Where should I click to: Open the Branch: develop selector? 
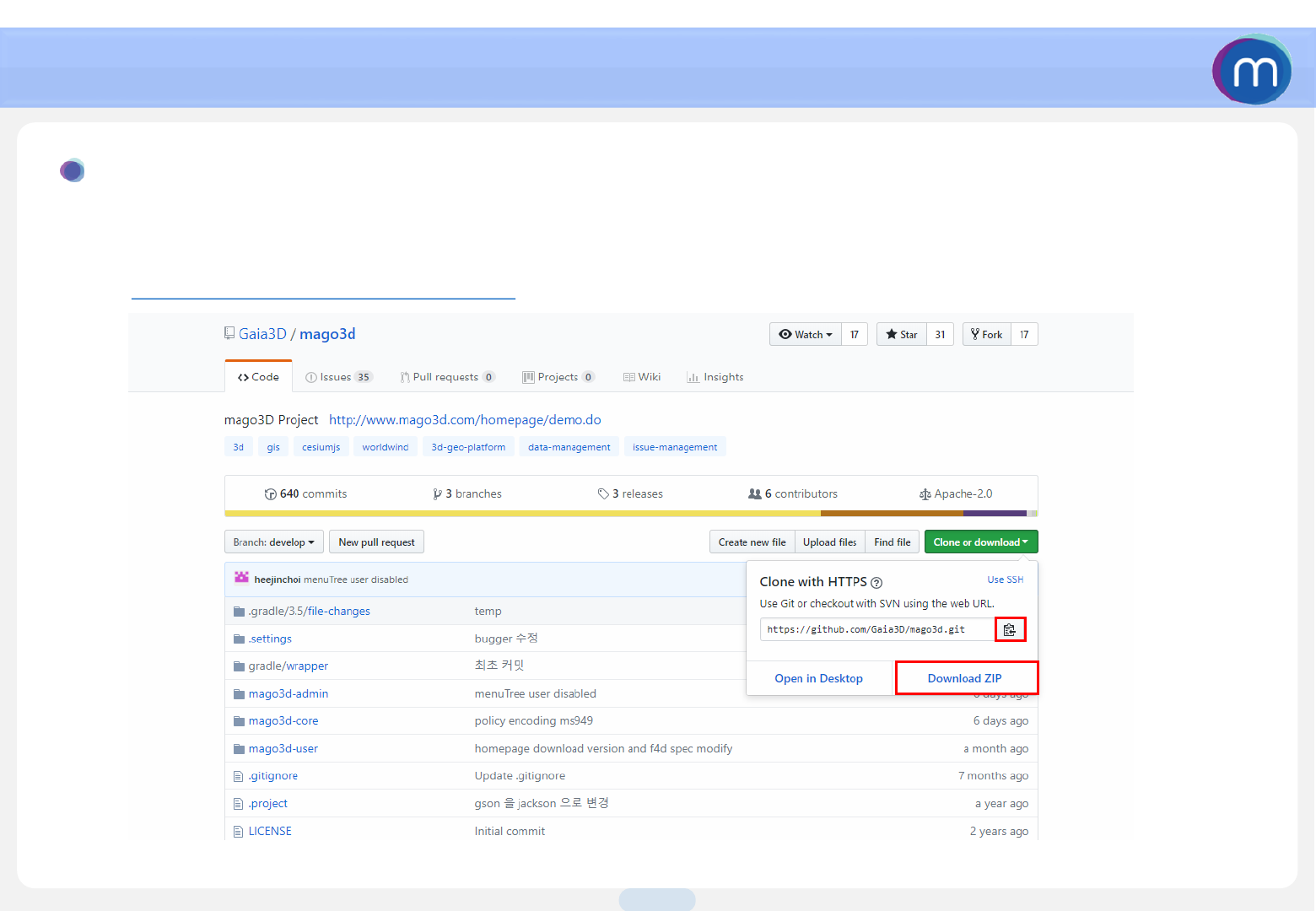pos(274,542)
